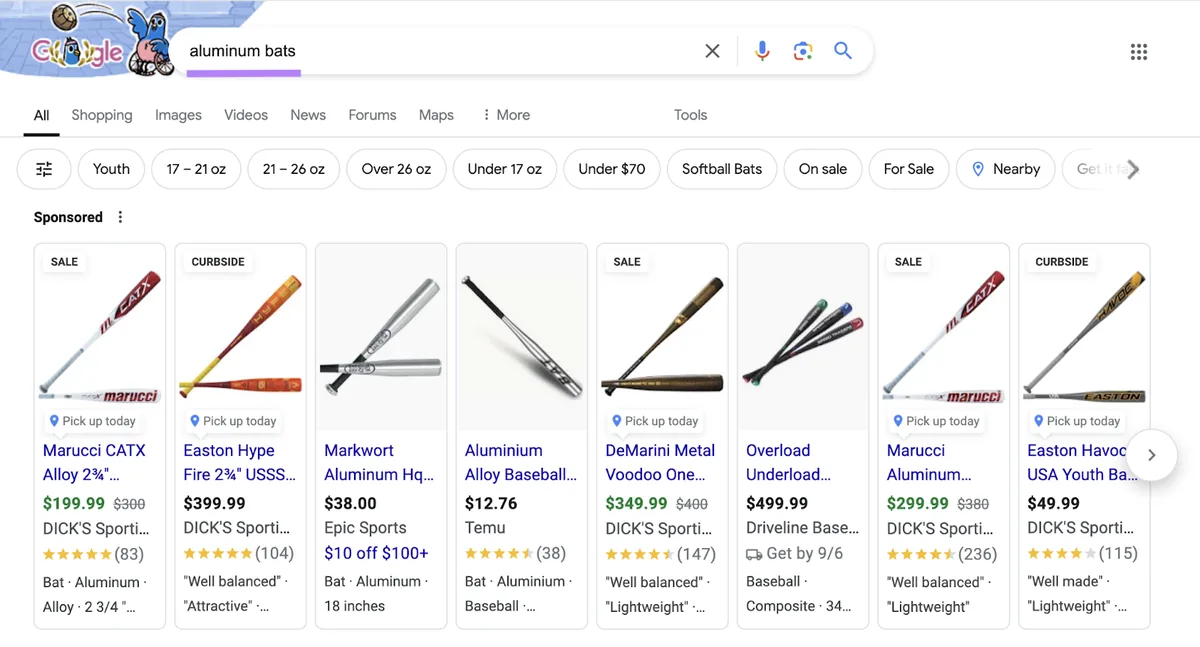The image size is (1200, 647).
Task: Click the $10 off $100+ promo text
Action: 376,553
